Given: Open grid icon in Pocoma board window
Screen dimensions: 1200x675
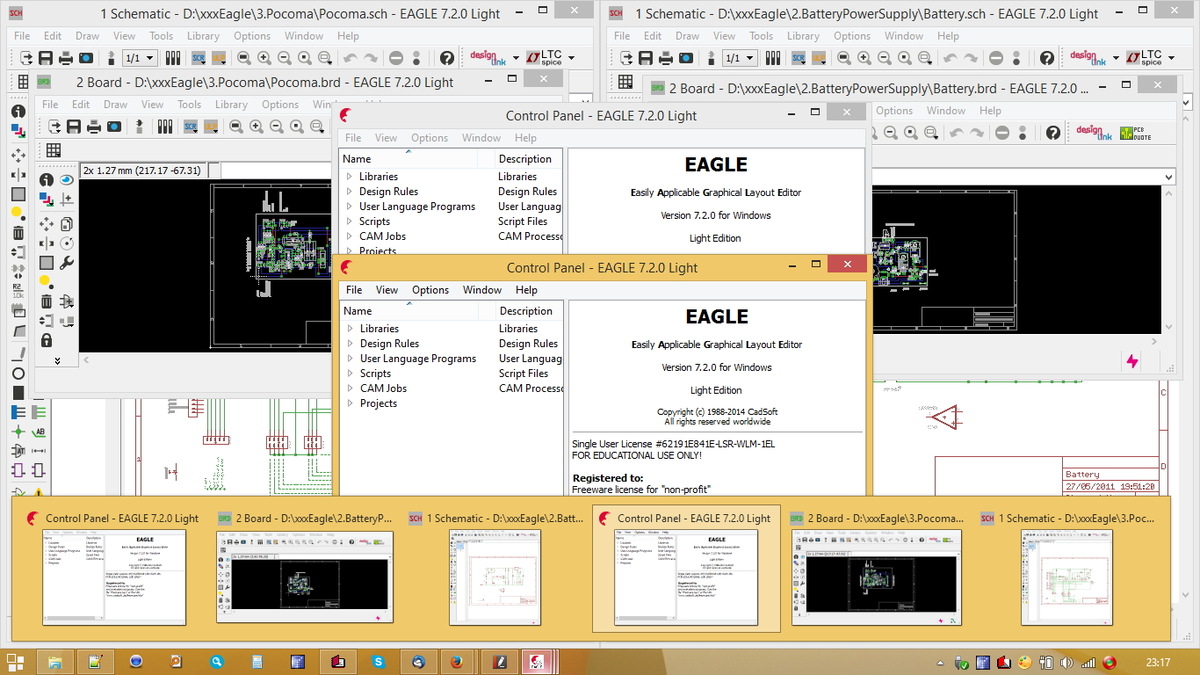Looking at the screenshot, I should (53, 150).
